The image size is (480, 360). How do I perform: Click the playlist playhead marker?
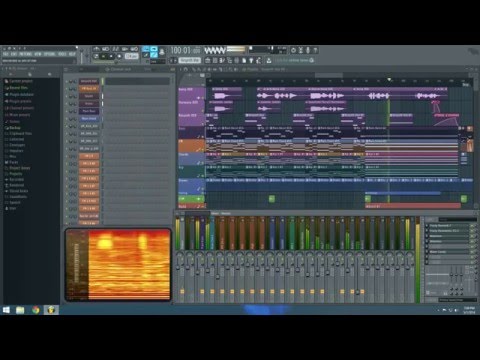click(389, 80)
